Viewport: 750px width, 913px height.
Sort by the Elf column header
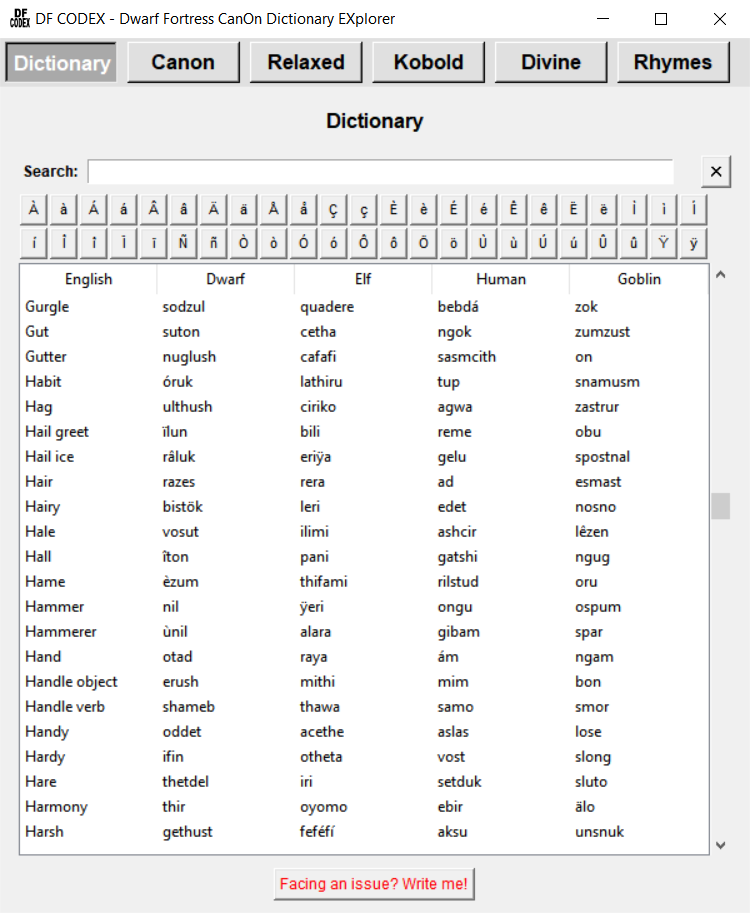click(363, 279)
